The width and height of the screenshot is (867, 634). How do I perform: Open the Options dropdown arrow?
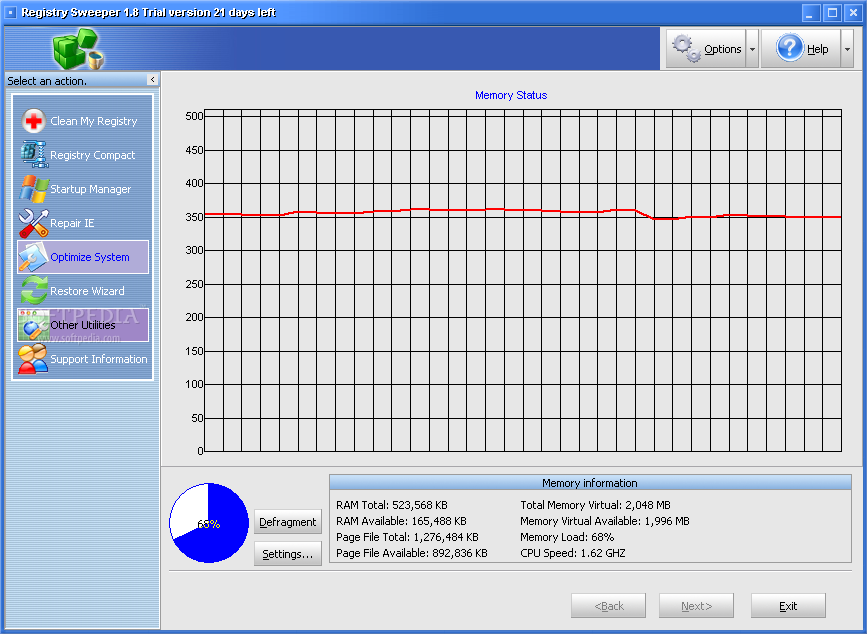[x=752, y=49]
